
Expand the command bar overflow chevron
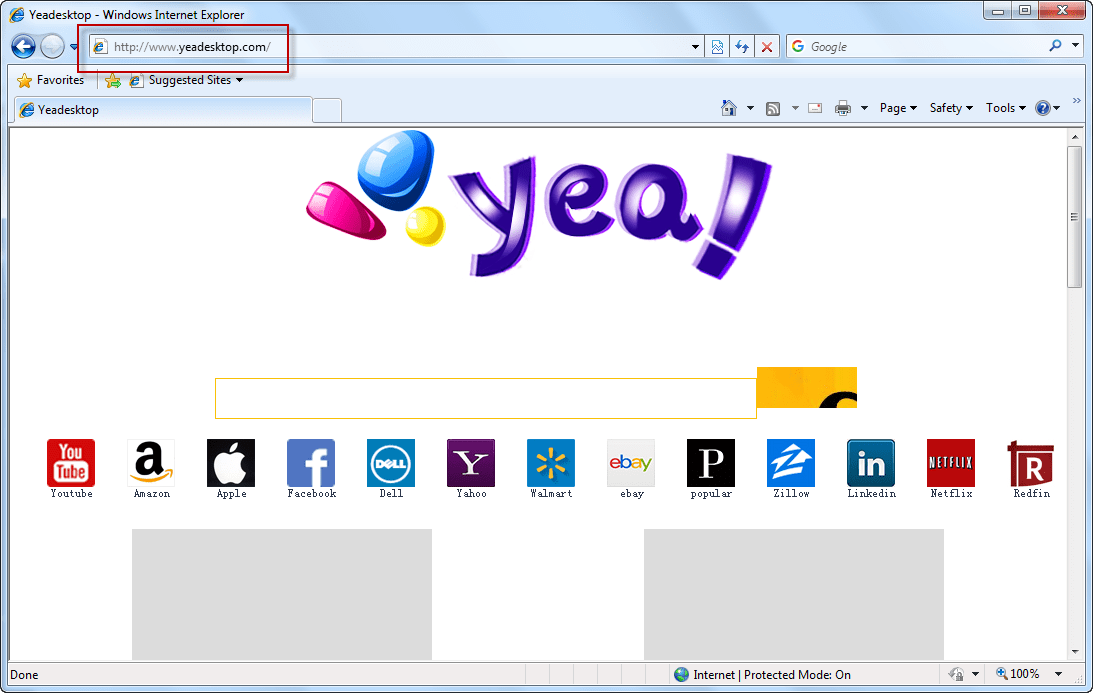click(x=1076, y=101)
